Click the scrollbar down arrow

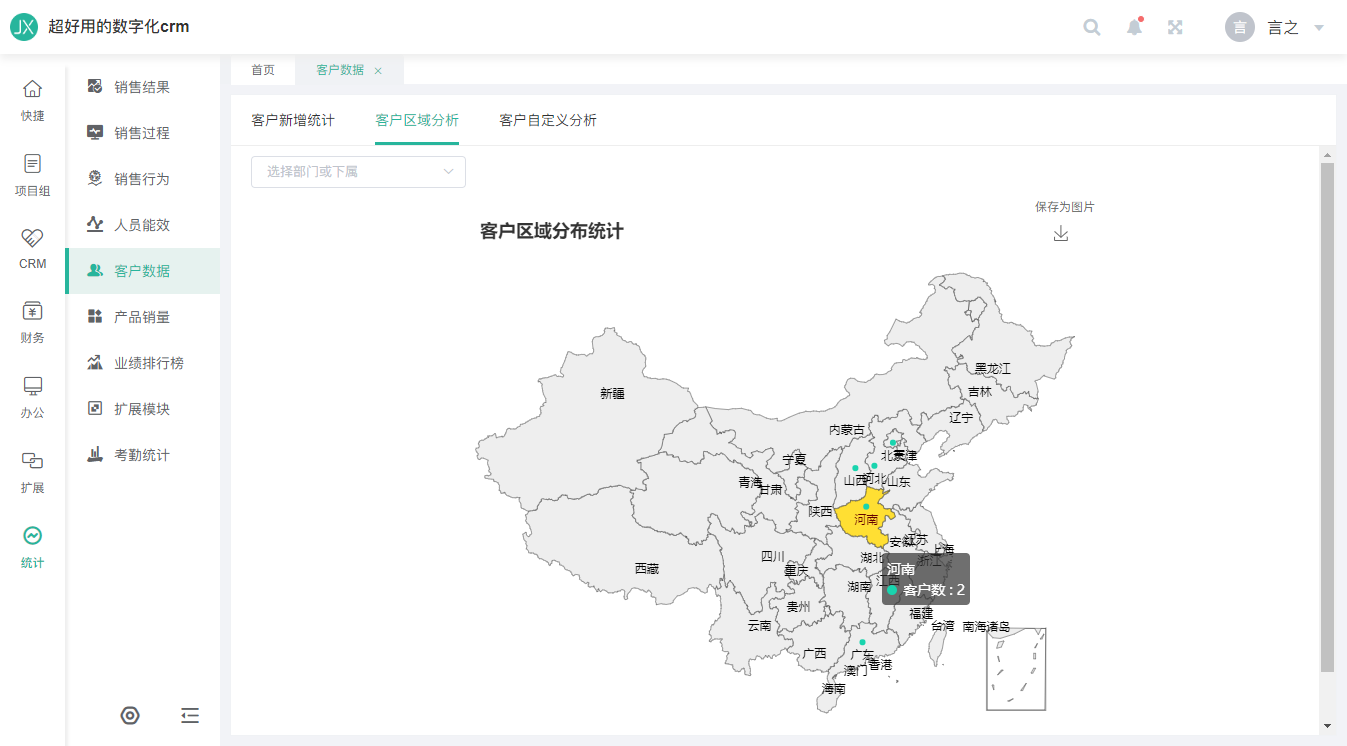point(1327,726)
